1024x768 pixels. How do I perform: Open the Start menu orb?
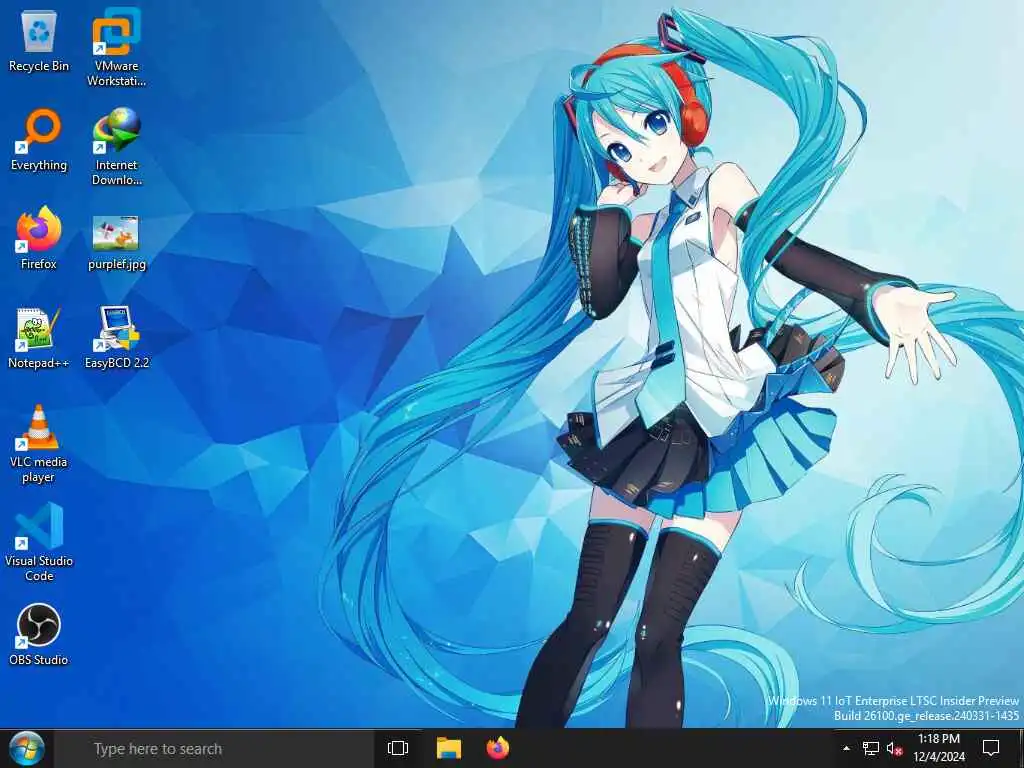point(26,748)
